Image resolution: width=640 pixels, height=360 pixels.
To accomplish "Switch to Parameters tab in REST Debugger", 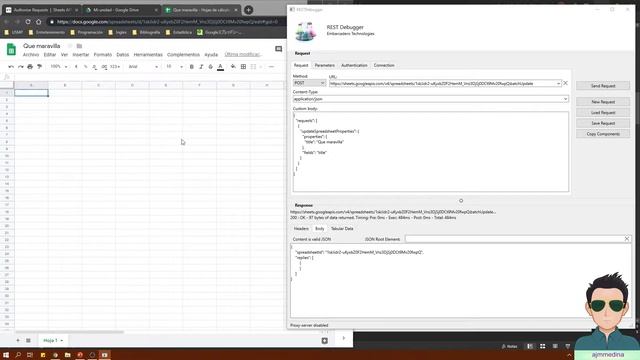I will click(x=324, y=65).
